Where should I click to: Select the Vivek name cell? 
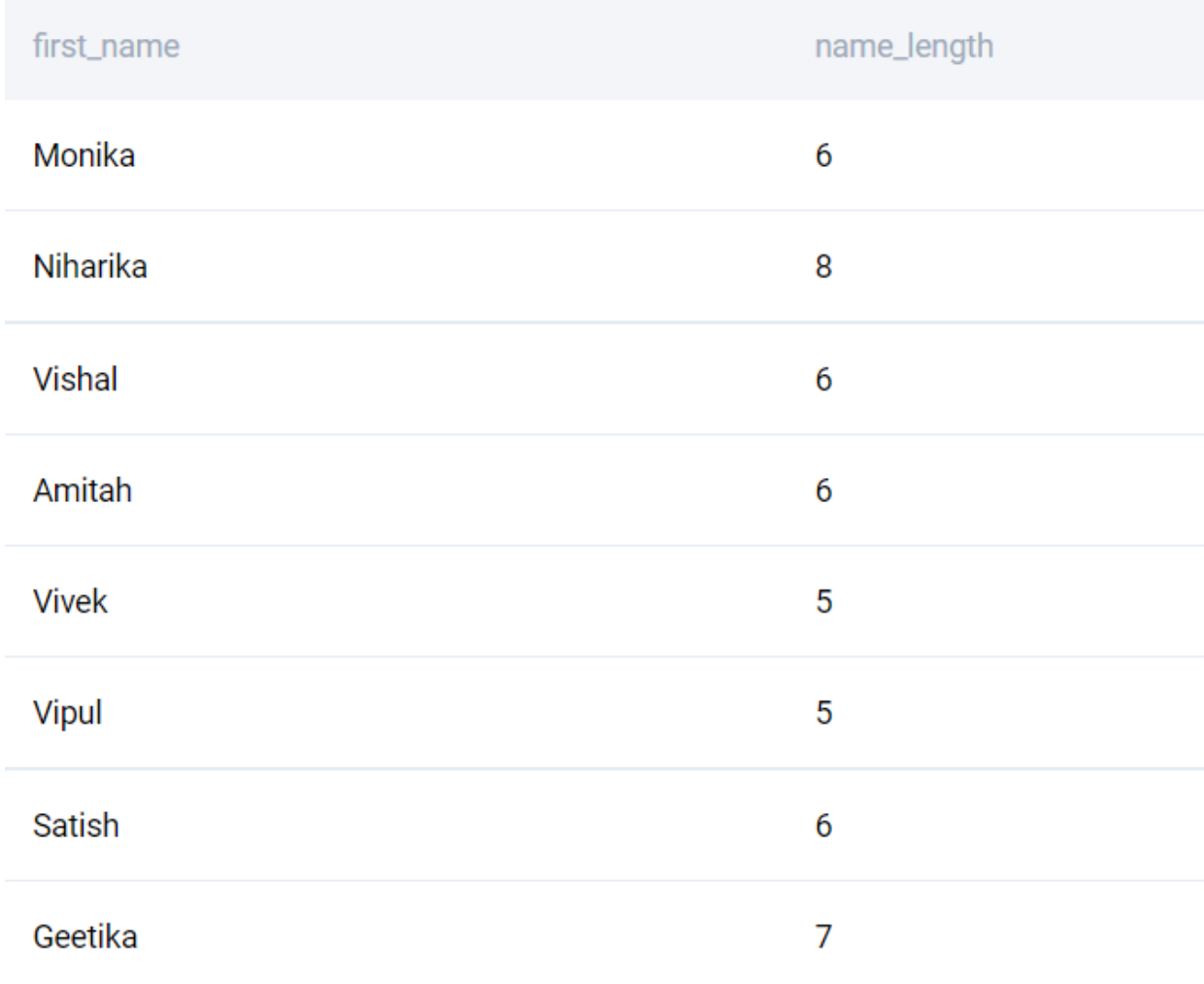tap(71, 601)
